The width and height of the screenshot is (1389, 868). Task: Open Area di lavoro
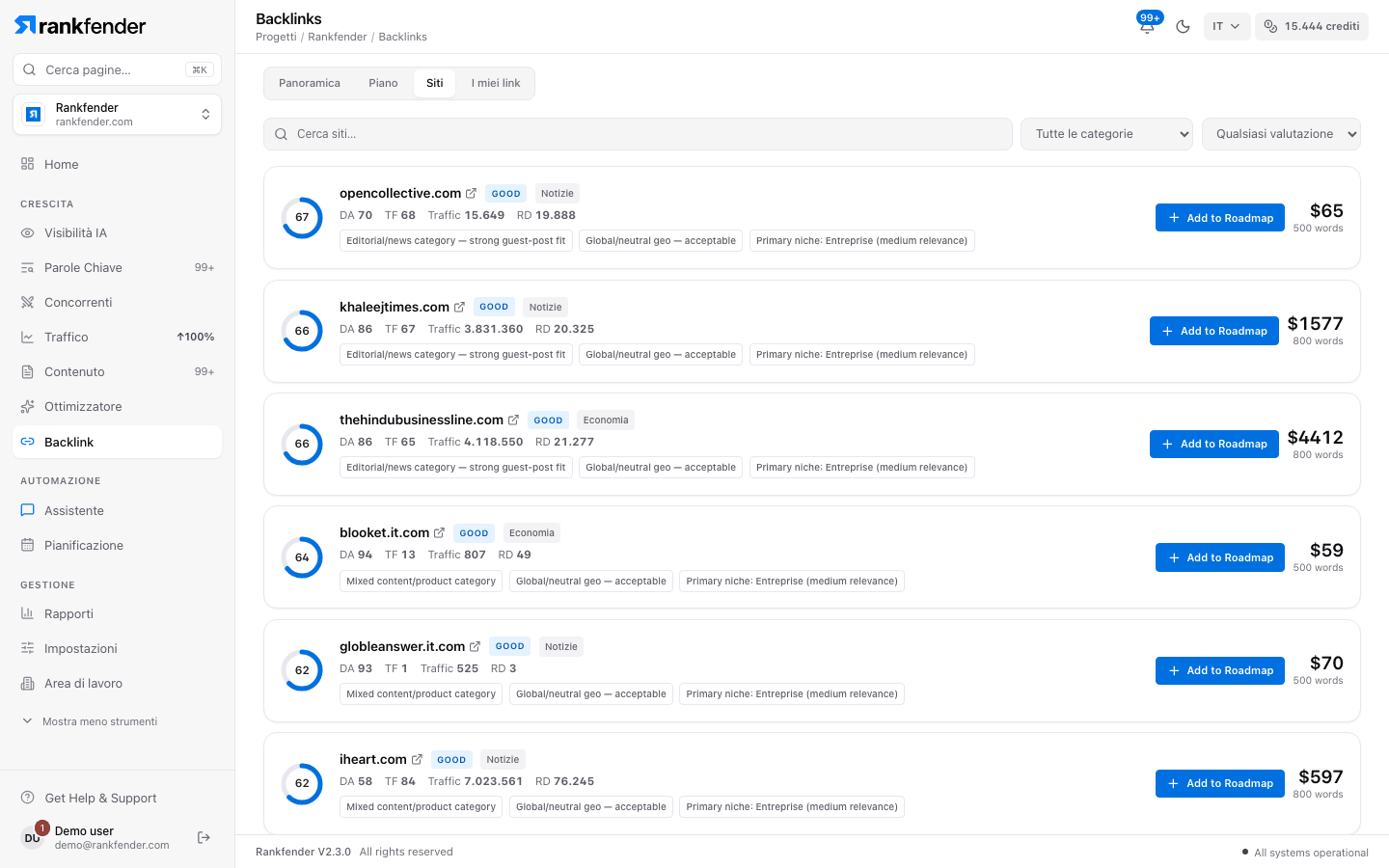click(117, 683)
